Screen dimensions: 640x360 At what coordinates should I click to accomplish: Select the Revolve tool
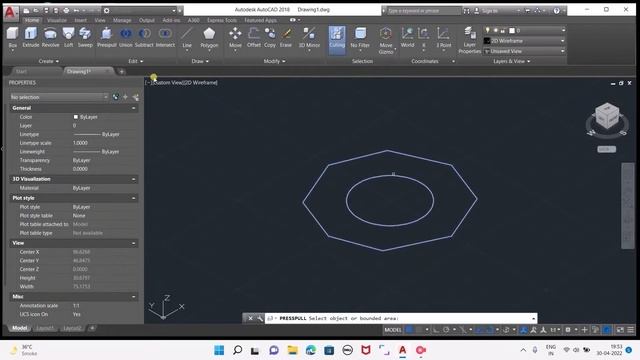click(x=50, y=37)
